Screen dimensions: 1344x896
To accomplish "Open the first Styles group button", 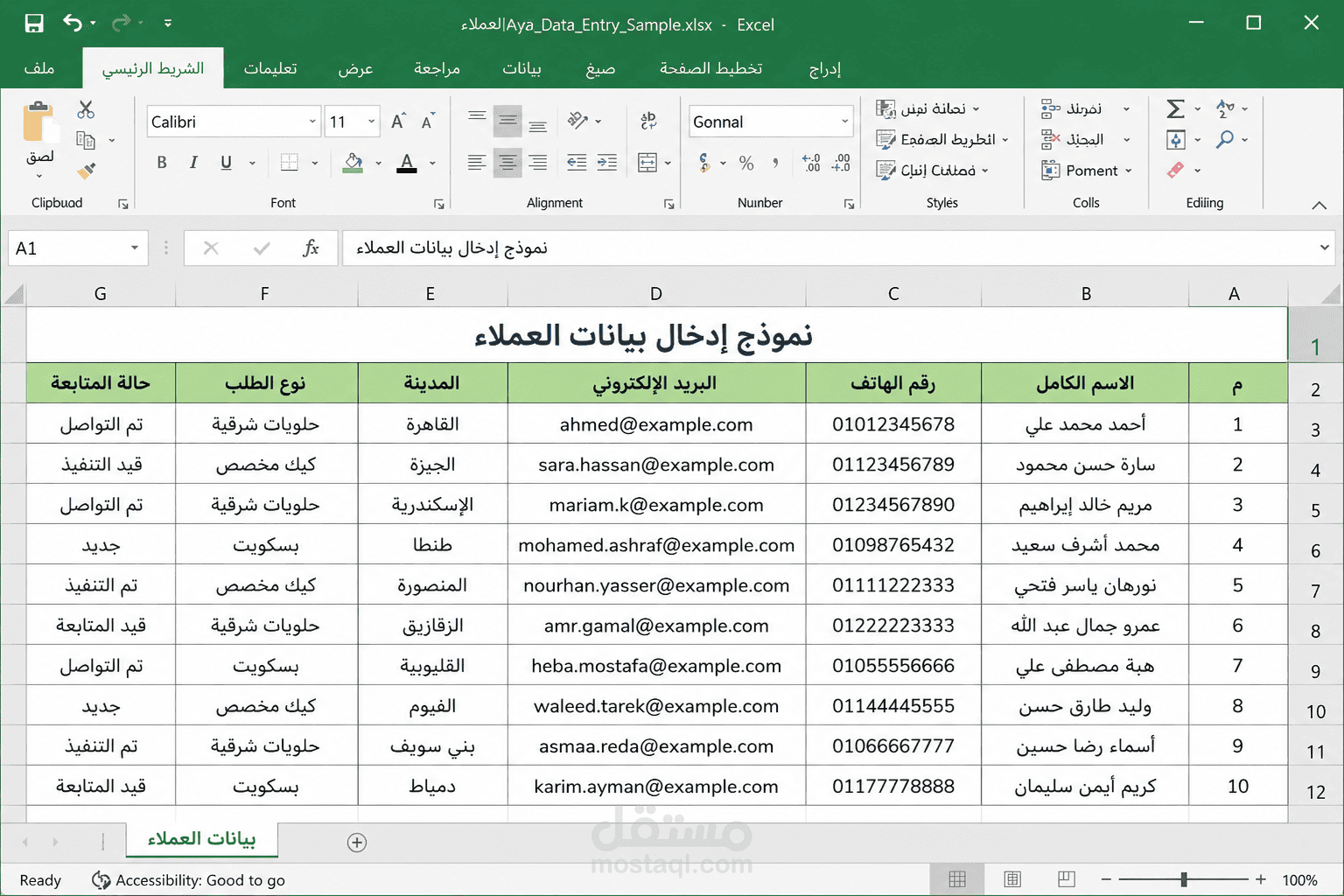I will tap(927, 108).
